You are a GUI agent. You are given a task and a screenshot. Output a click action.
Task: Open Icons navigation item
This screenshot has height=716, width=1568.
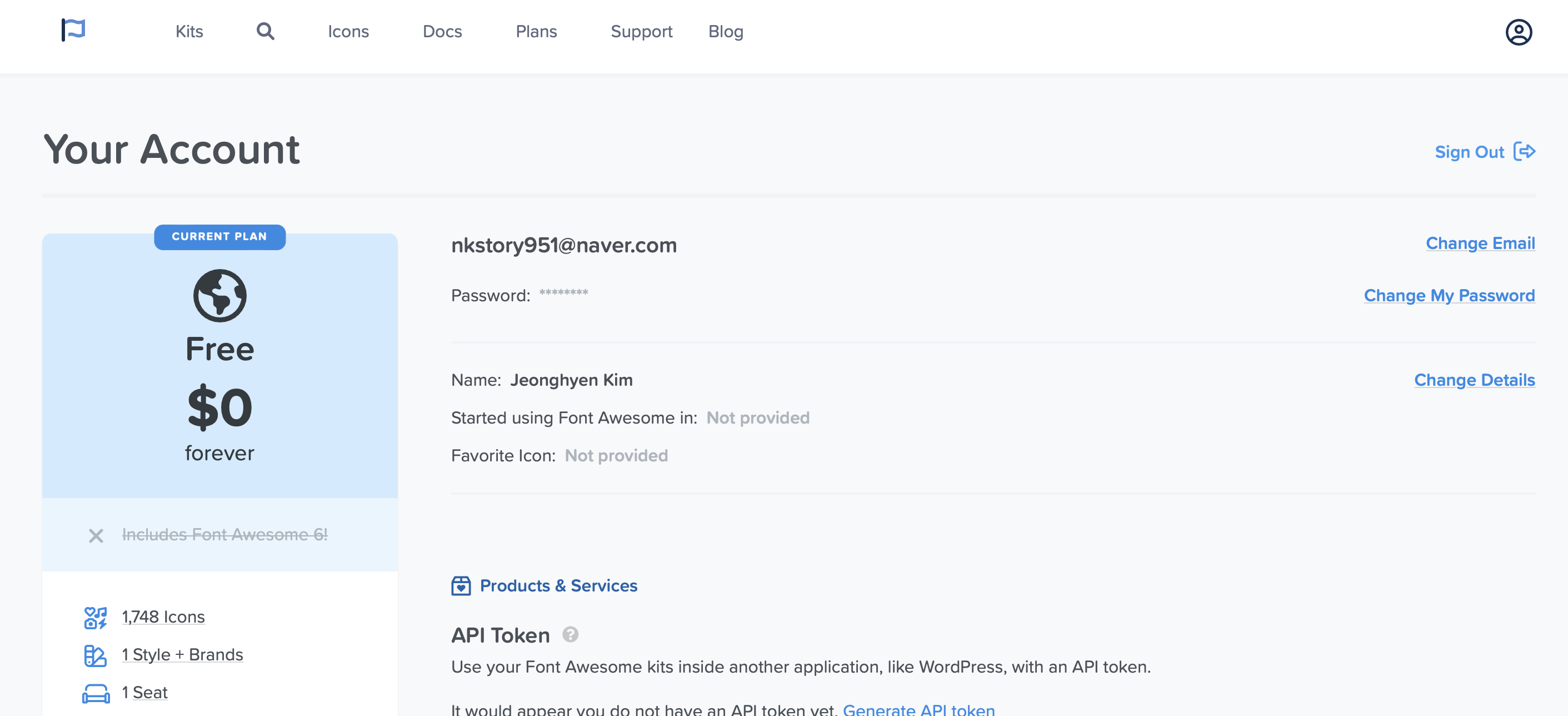348,31
